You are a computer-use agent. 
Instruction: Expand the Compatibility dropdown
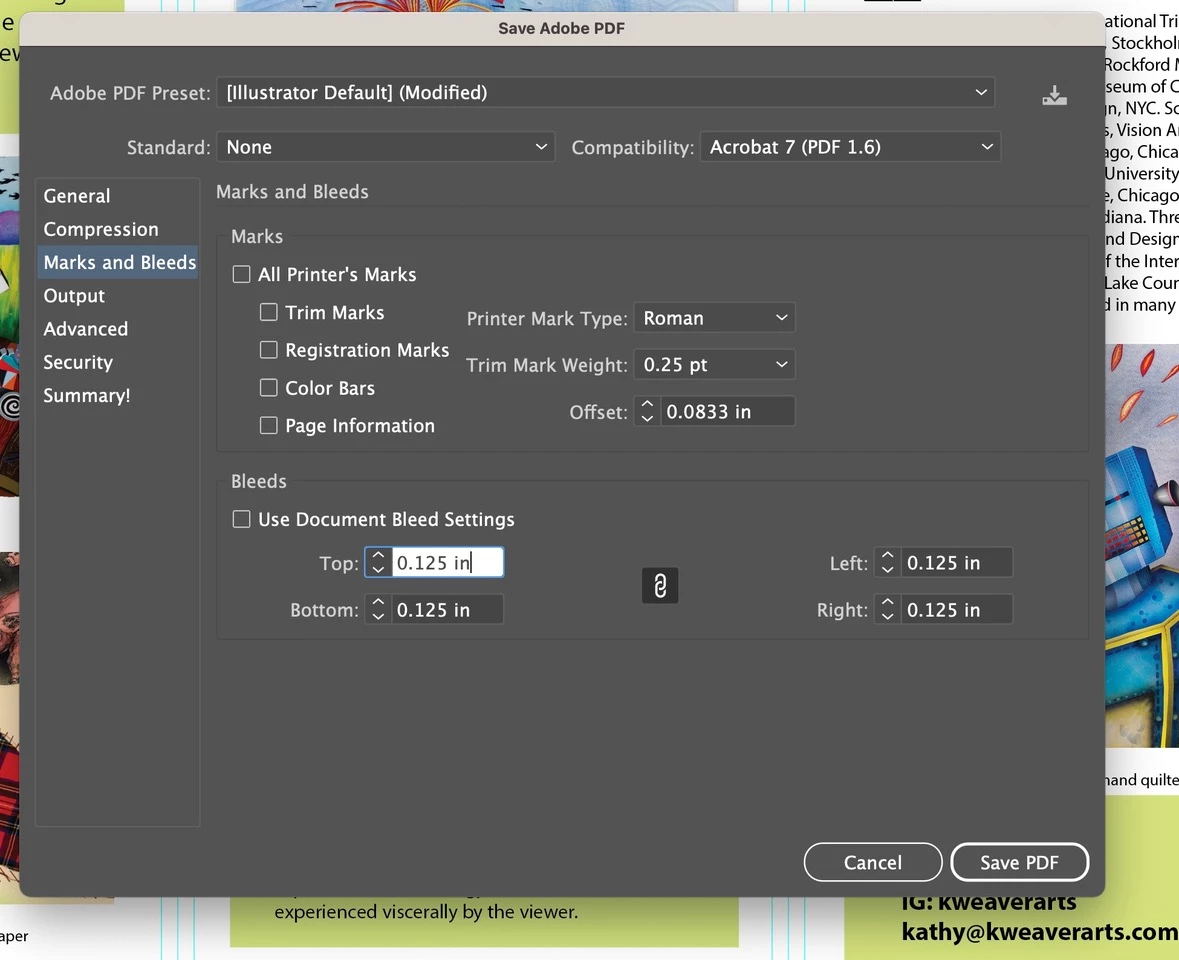click(x=850, y=147)
